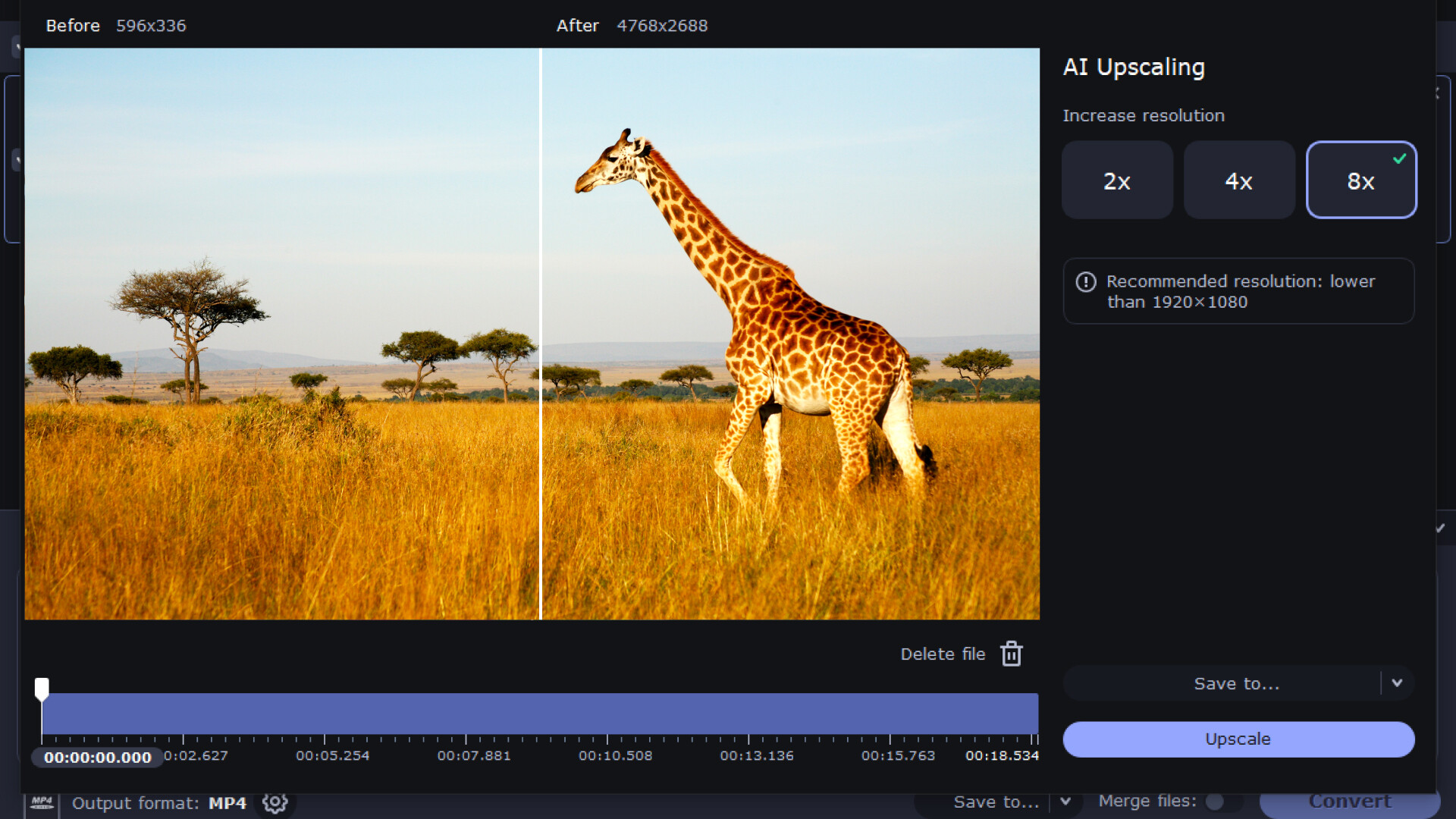Click the green checkmark on 8x option
Viewport: 1456px width, 819px height.
coord(1400,158)
